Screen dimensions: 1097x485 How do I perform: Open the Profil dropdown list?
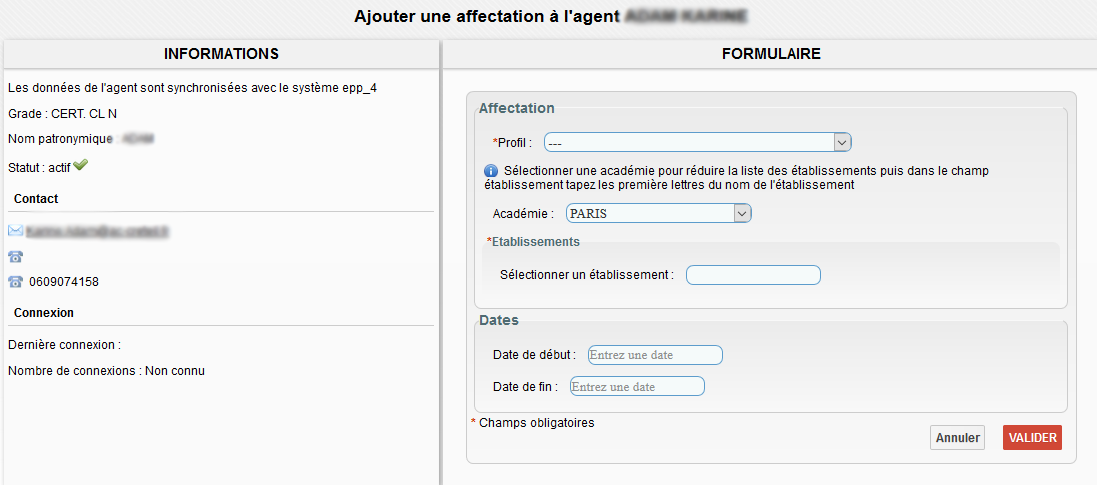tap(697, 142)
